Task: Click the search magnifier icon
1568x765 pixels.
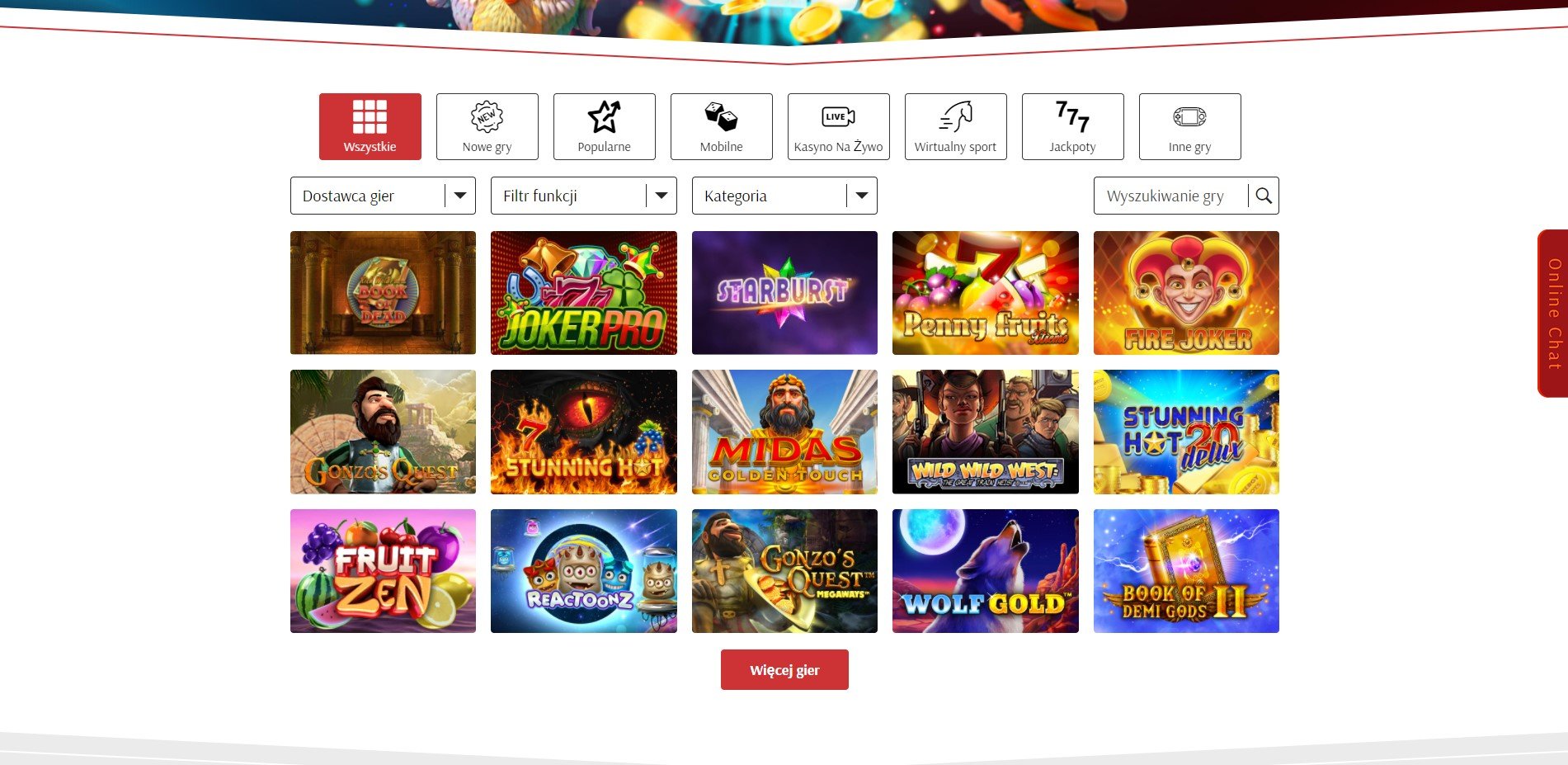Action: pos(1264,196)
